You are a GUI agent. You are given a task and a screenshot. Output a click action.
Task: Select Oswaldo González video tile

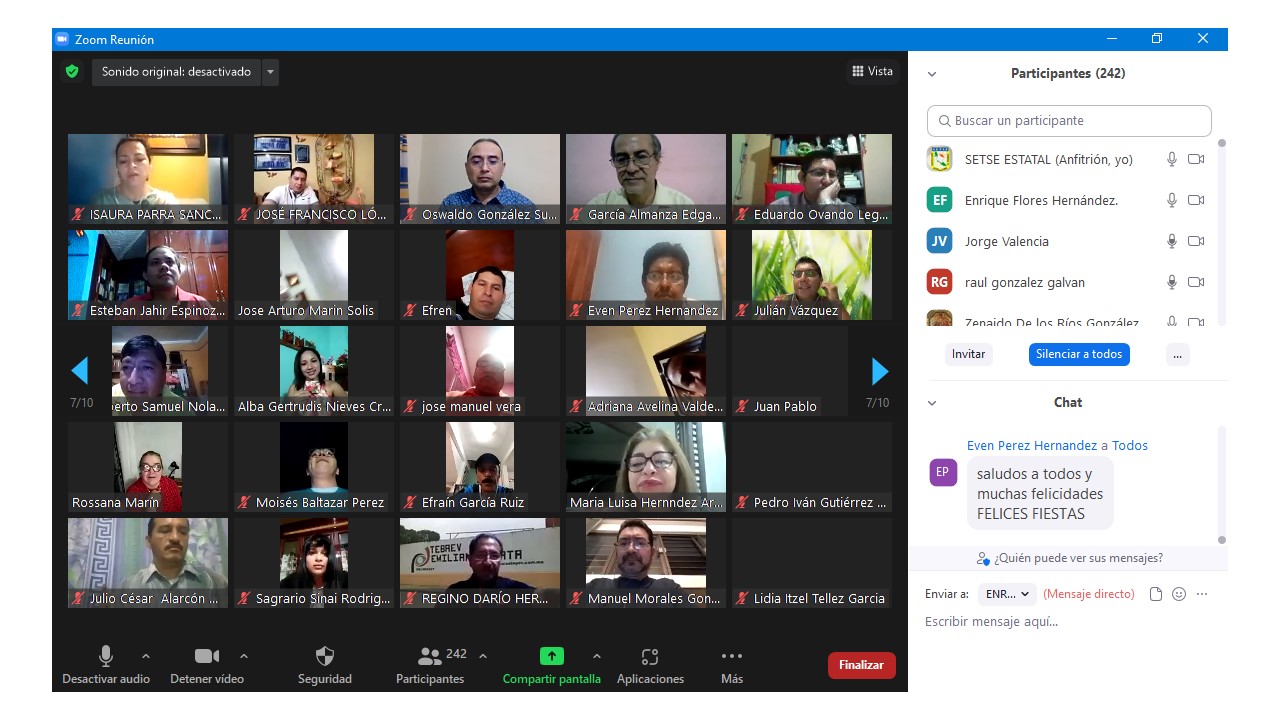(480, 179)
